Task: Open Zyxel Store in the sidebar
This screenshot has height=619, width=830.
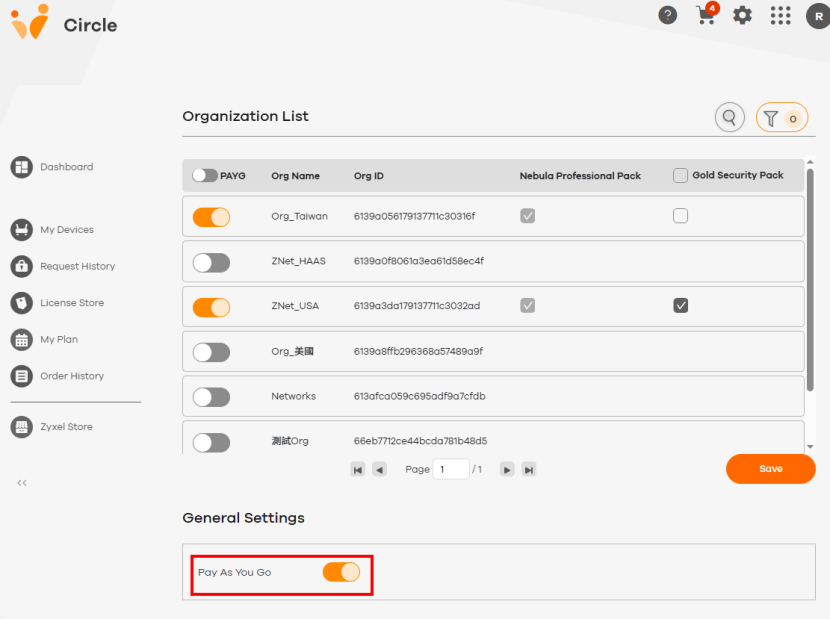Action: [66, 427]
